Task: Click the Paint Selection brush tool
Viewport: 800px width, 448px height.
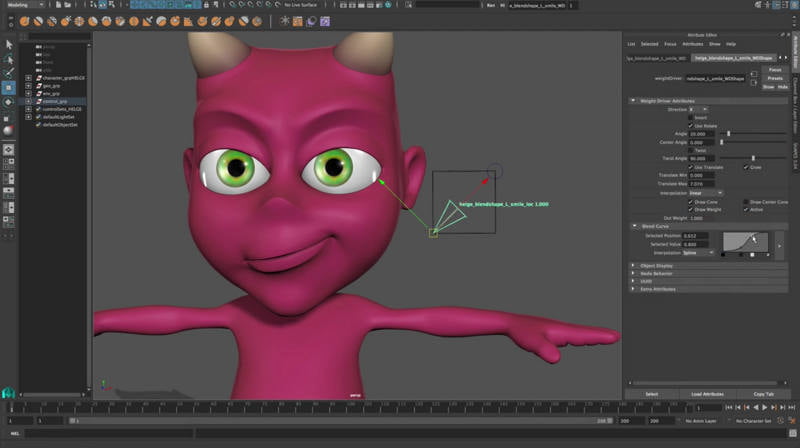Action: 8,73
